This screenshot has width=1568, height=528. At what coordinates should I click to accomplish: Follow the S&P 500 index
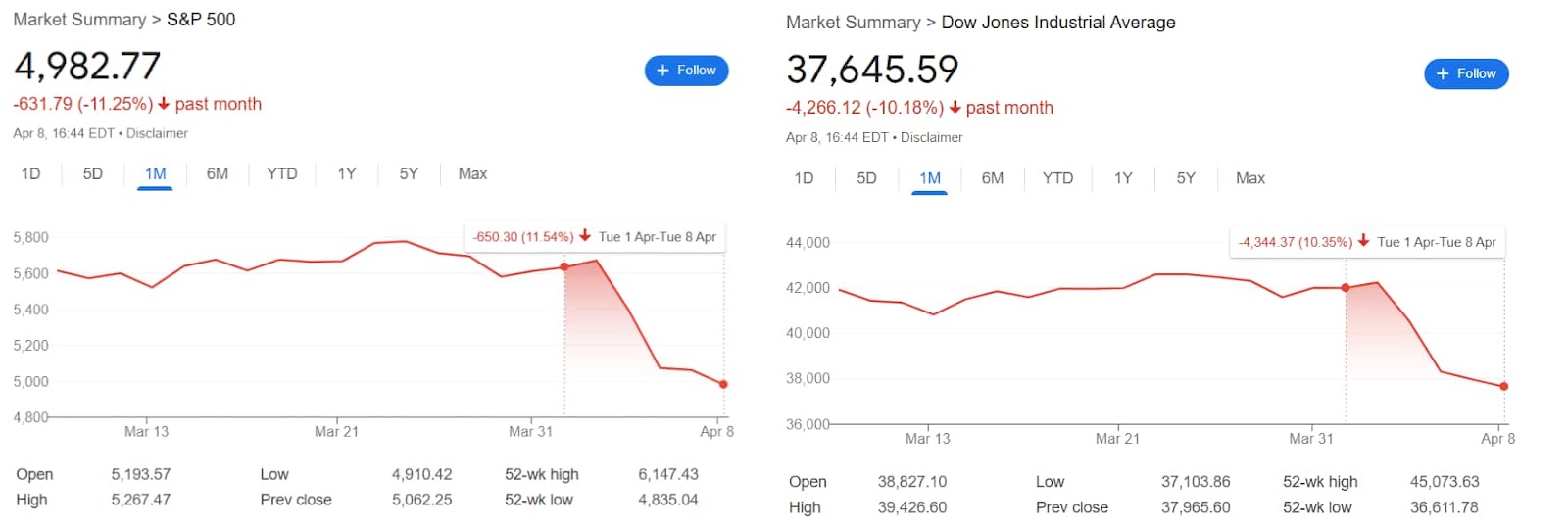pyautogui.click(x=686, y=71)
